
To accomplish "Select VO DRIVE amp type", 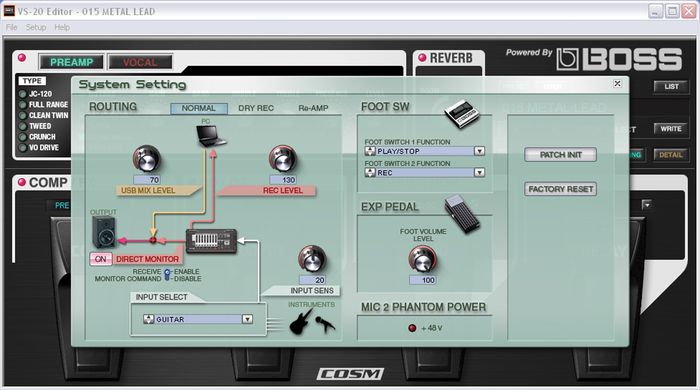I will click(39, 148).
